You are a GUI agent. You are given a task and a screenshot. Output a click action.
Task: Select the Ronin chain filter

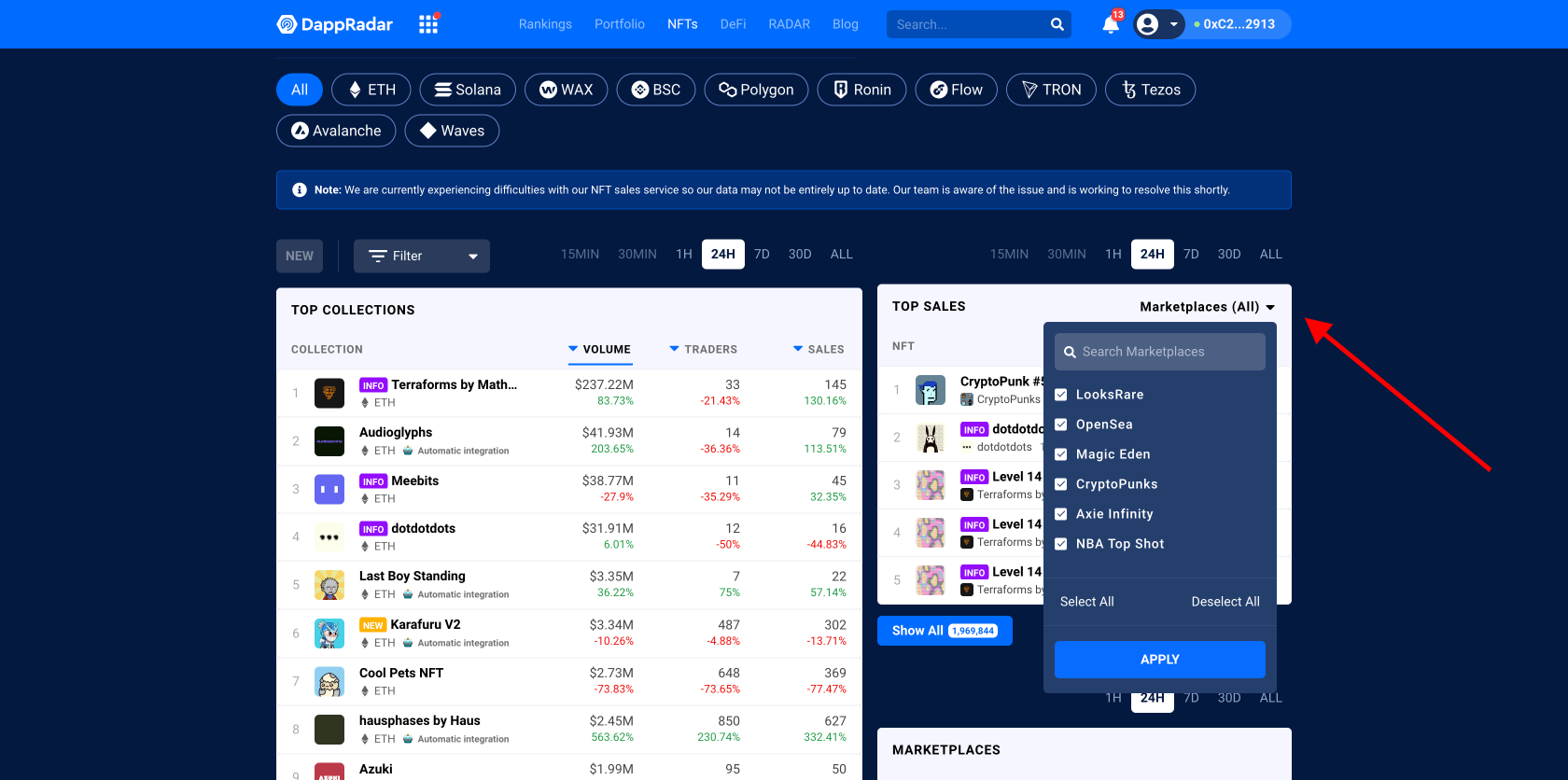[862, 90]
